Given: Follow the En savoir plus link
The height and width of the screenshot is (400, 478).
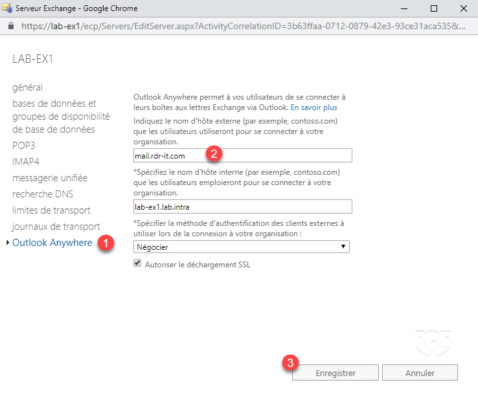Looking at the screenshot, I should tap(314, 107).
